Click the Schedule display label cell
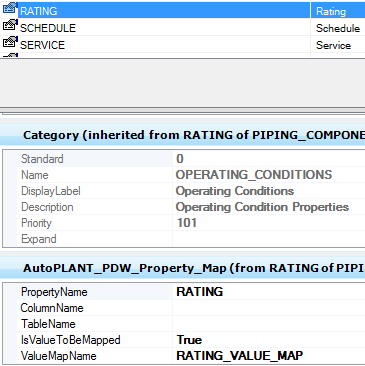Viewport: 365px width, 366px height. (338, 28)
